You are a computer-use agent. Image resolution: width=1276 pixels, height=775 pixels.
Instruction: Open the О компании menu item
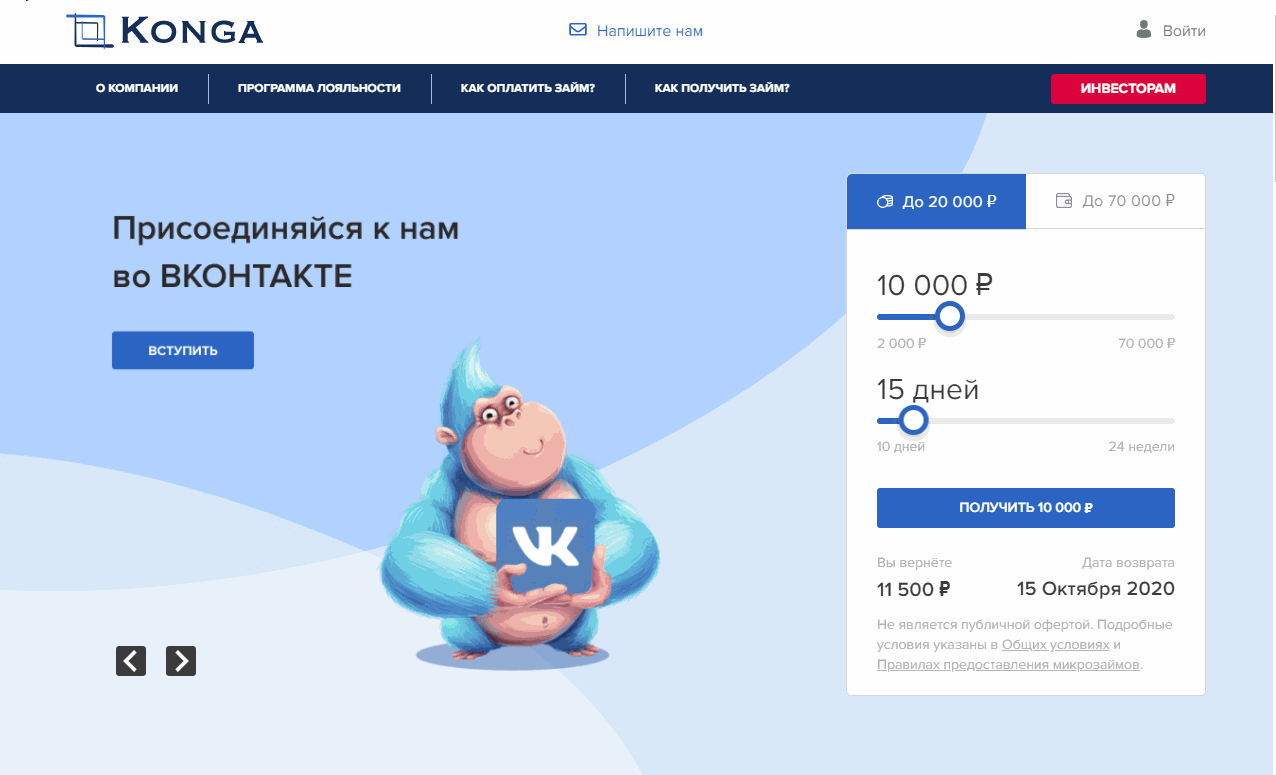(x=137, y=88)
